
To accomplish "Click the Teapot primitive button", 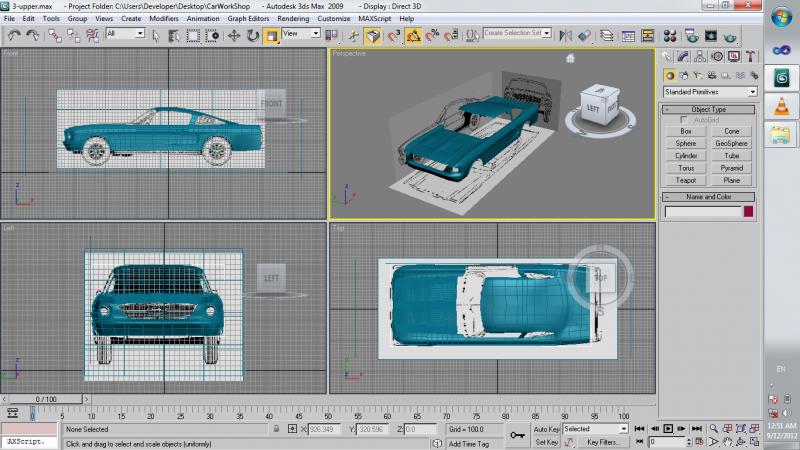I will 686,181.
